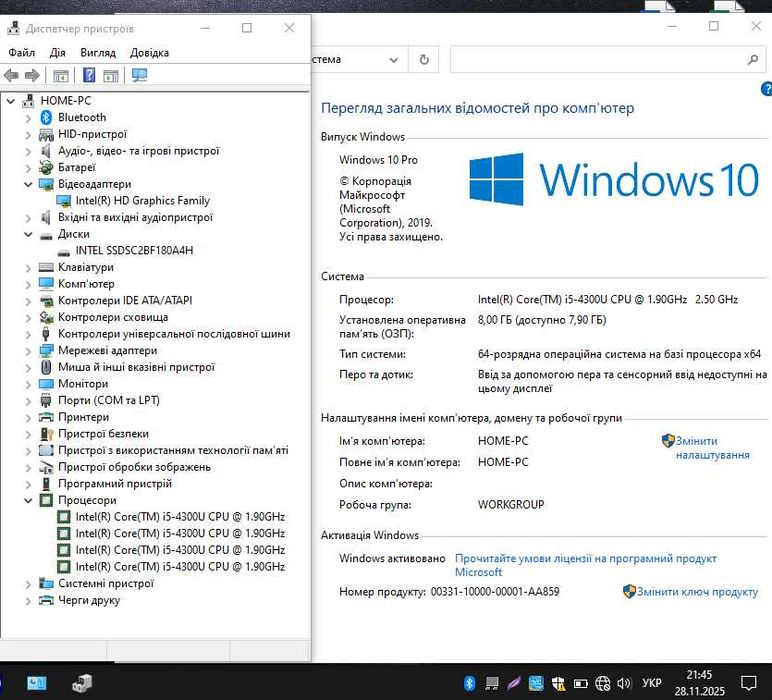The height and width of the screenshot is (700, 772).
Task: Click the System window help icon
Action: pyautogui.click(x=767, y=89)
